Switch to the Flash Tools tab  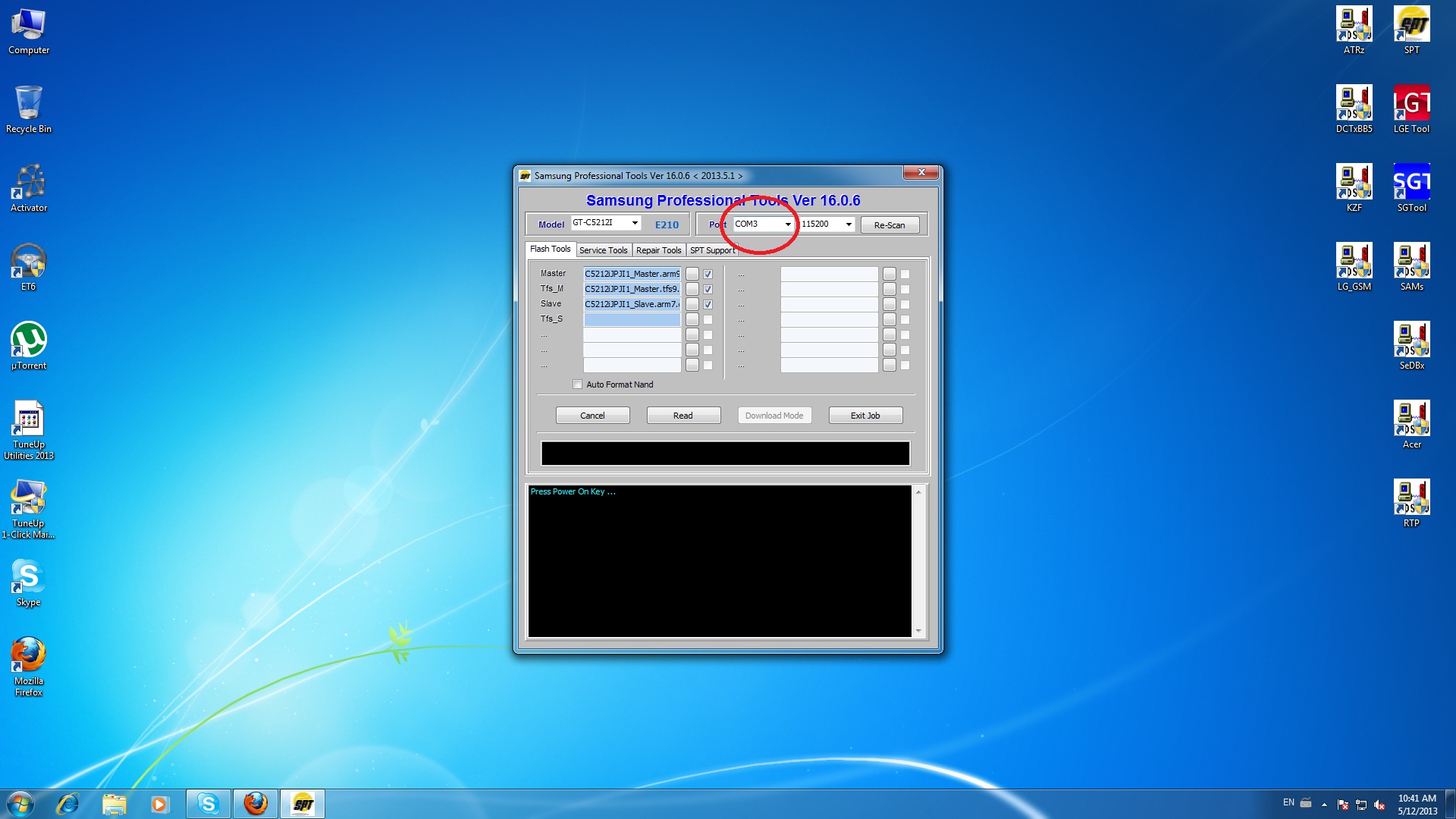pyautogui.click(x=550, y=249)
